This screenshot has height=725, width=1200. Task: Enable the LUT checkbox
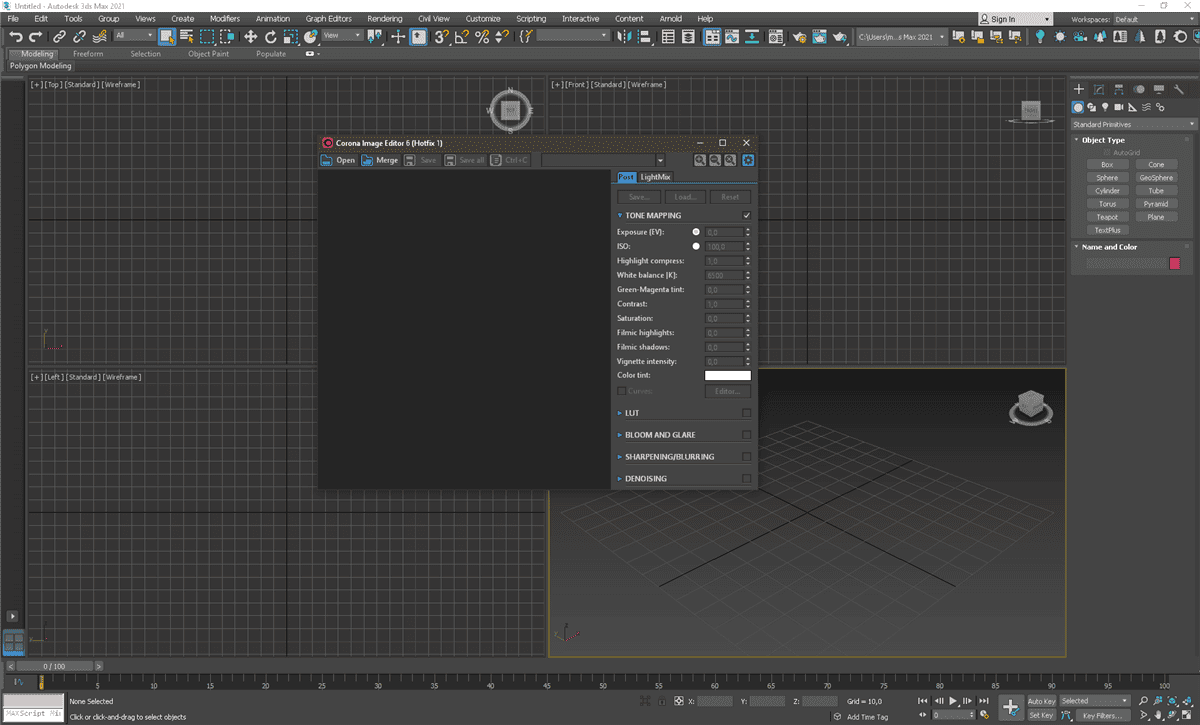(747, 412)
